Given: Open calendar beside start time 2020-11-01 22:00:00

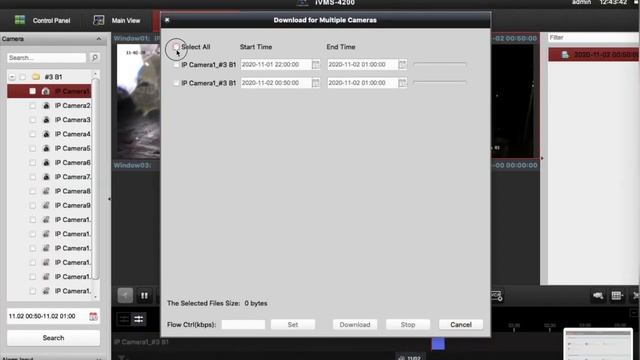Looking at the screenshot, I should 316,64.
